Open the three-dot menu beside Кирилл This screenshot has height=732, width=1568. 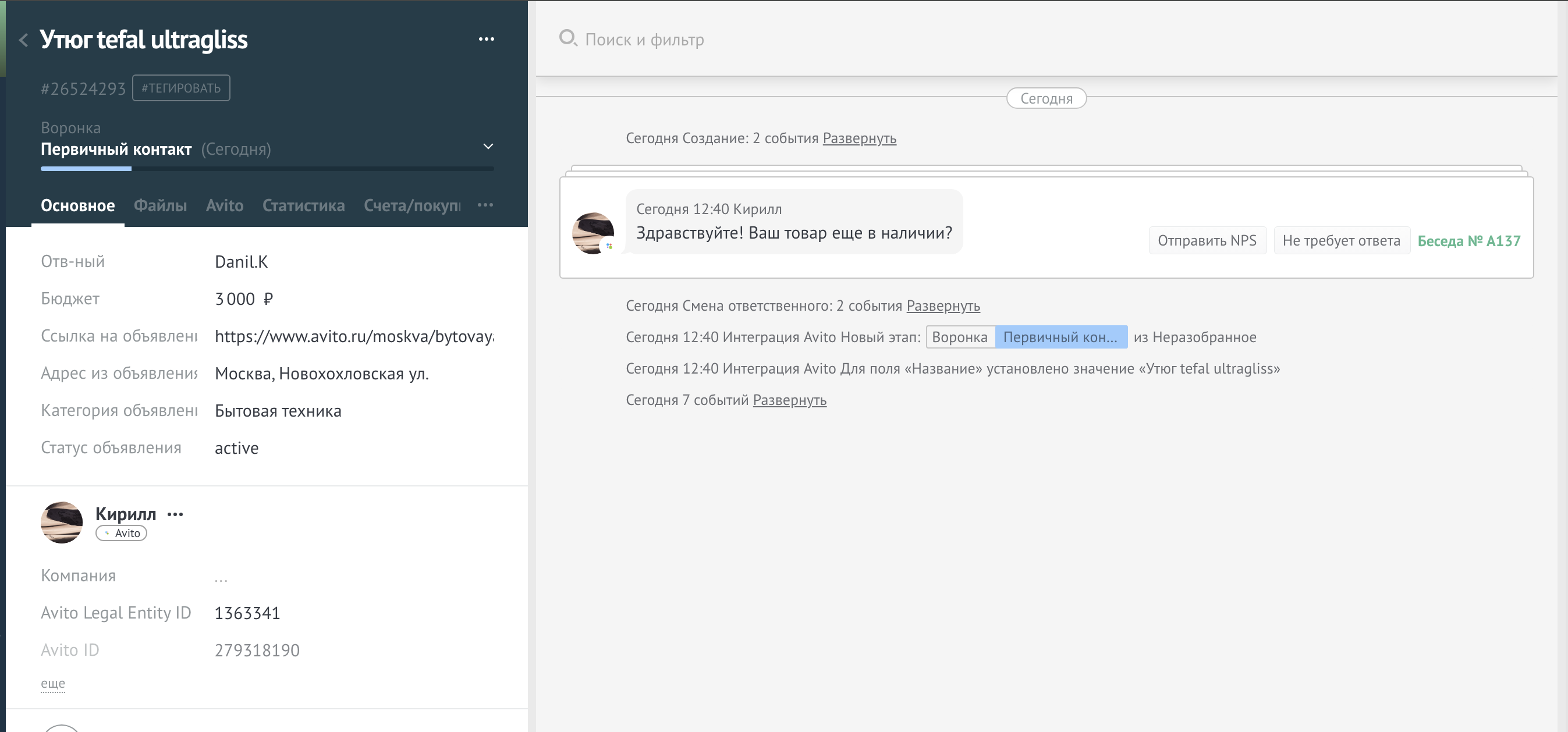pyautogui.click(x=175, y=514)
